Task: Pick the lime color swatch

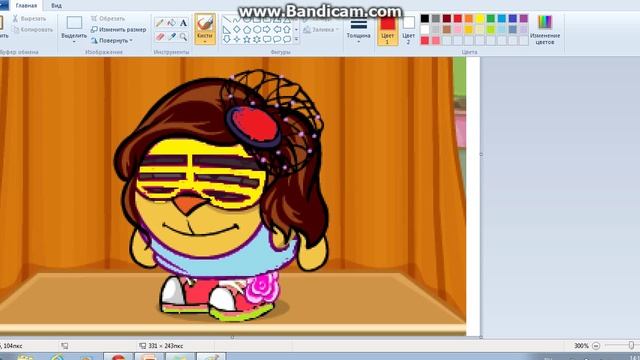Action: point(491,29)
